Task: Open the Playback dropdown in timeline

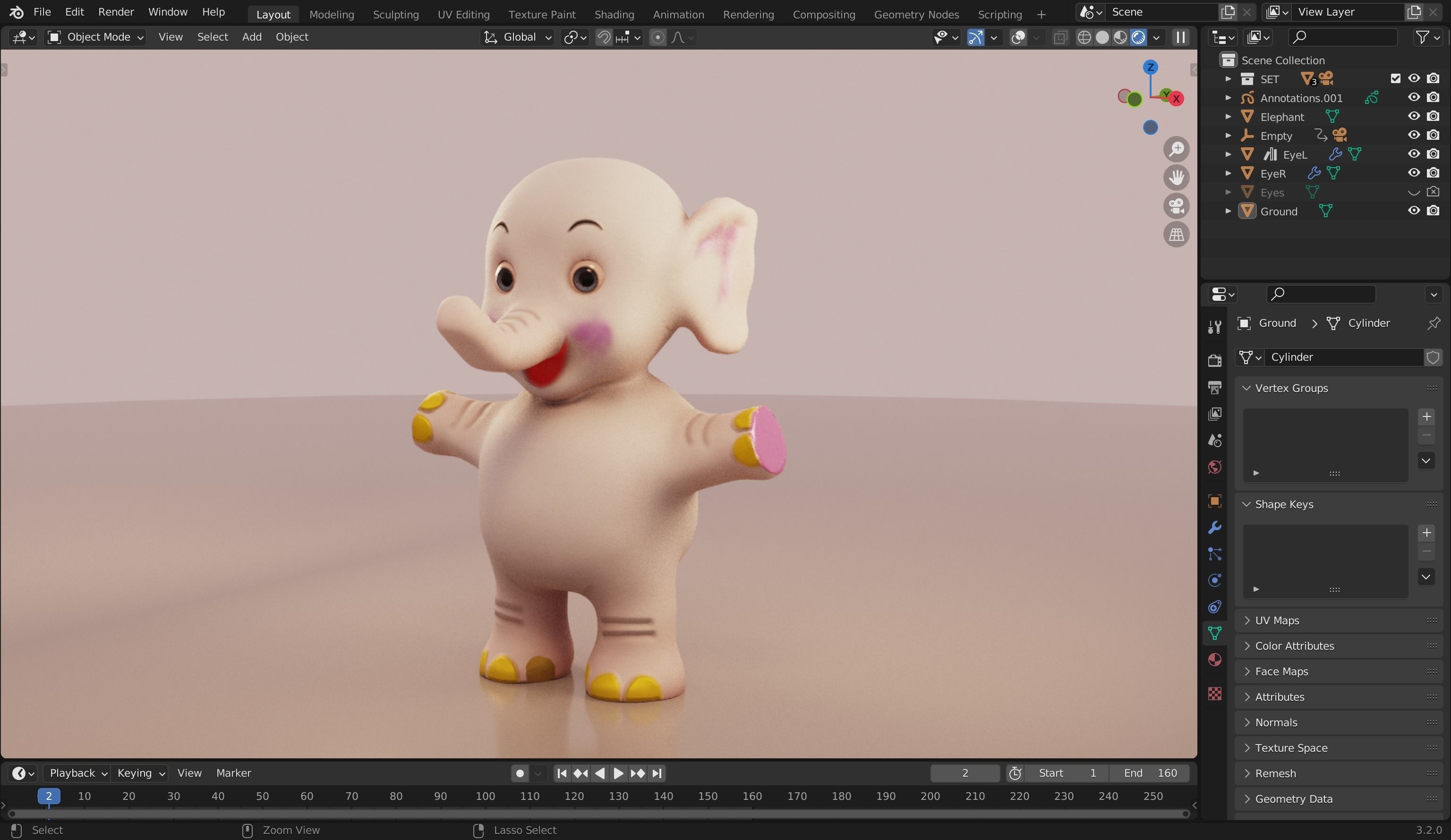Action: pyautogui.click(x=78, y=773)
